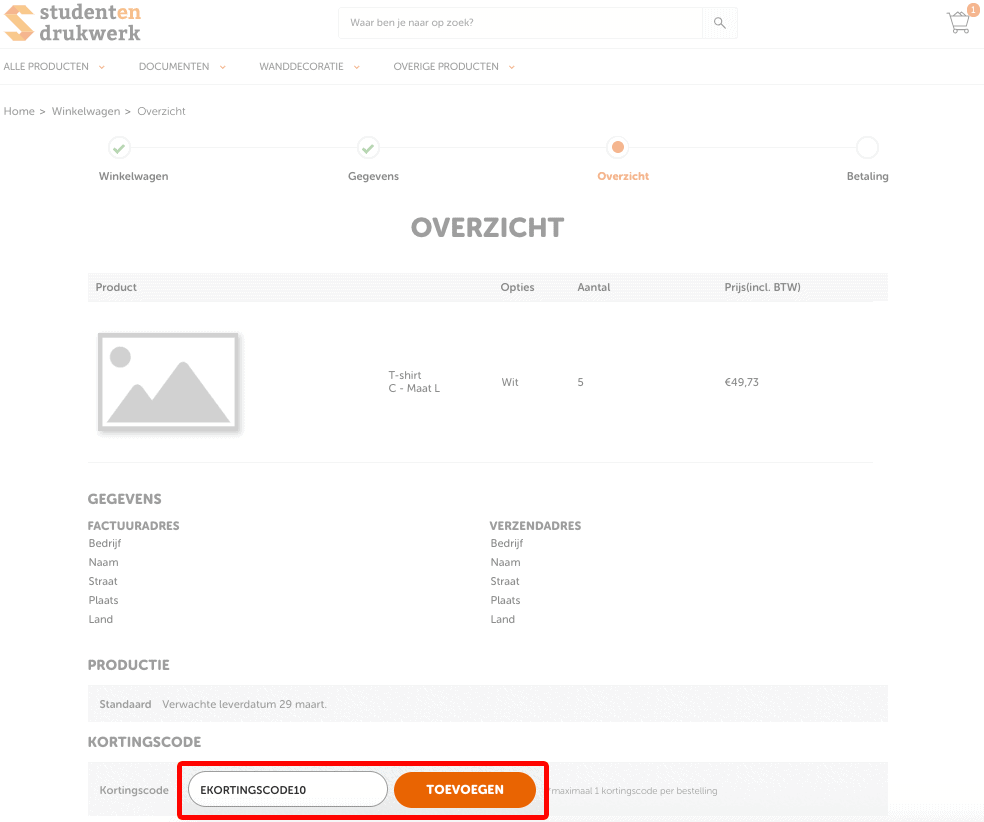Viewport: 984px width, 822px height.
Task: Click the Kortingscode input field
Action: (x=287, y=789)
